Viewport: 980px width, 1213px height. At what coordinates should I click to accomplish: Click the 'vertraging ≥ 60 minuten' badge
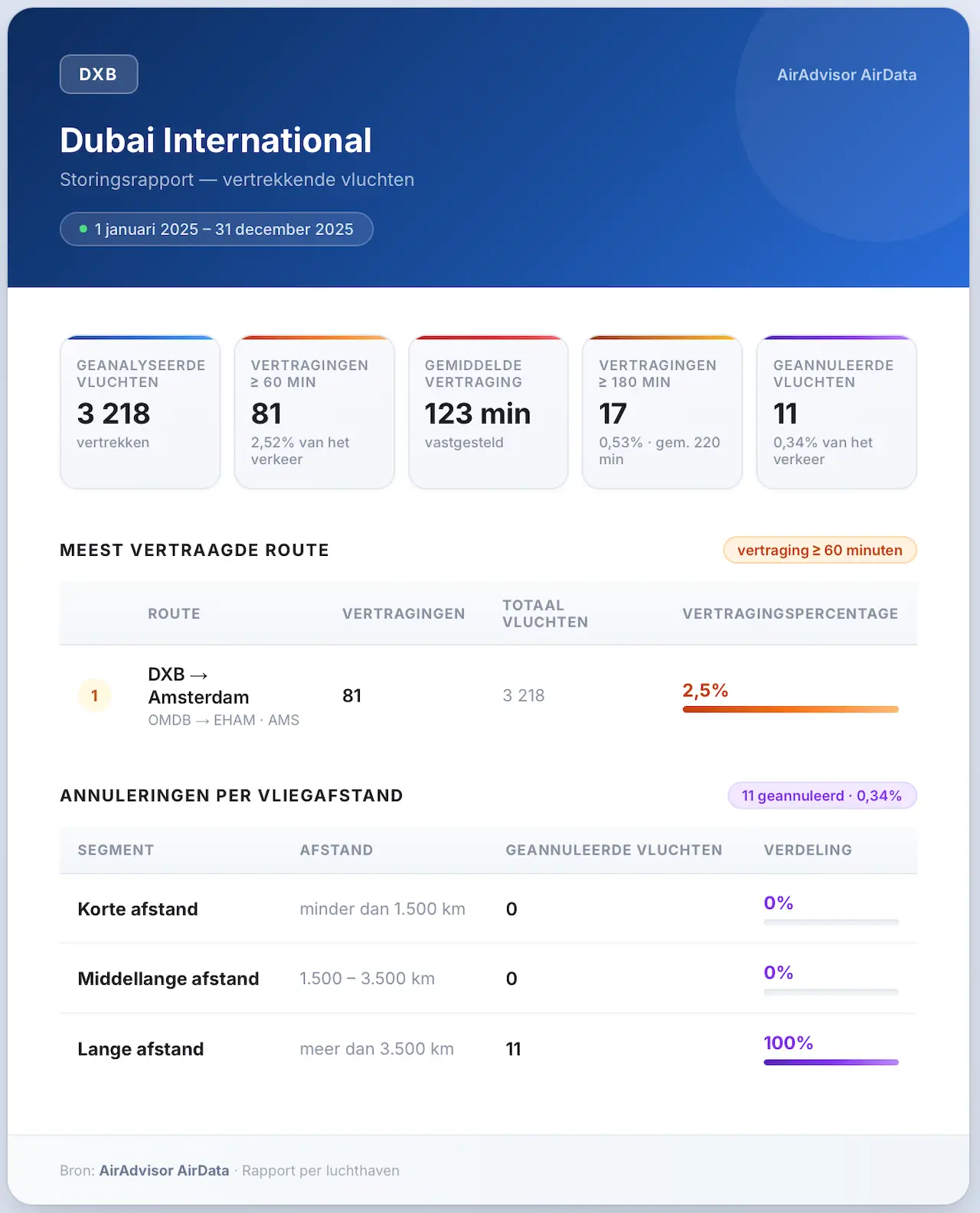pos(820,550)
